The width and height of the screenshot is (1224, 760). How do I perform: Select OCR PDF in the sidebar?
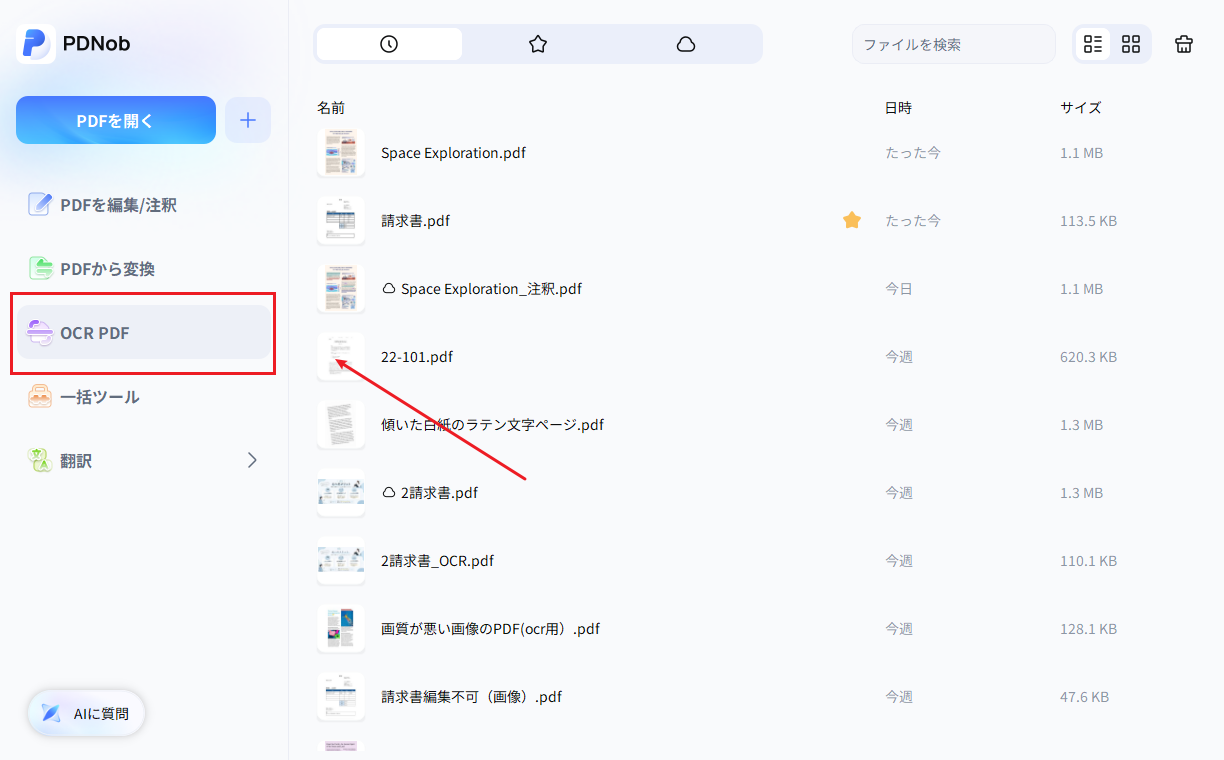tap(142, 333)
